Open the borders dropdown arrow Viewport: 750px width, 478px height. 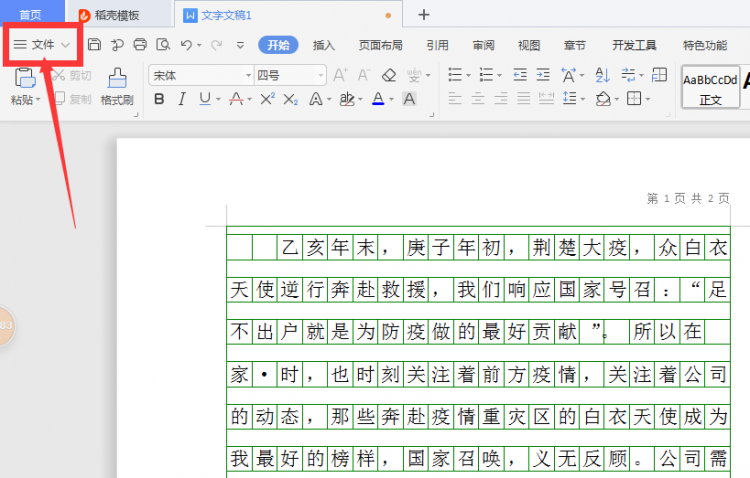tap(648, 100)
